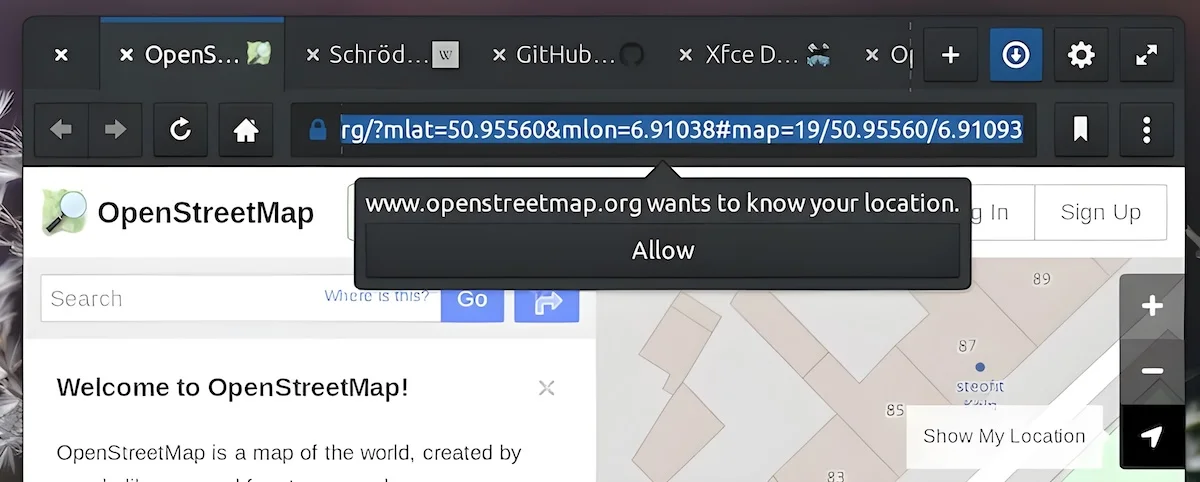
Task: Open the downloads button
Action: point(1016,55)
